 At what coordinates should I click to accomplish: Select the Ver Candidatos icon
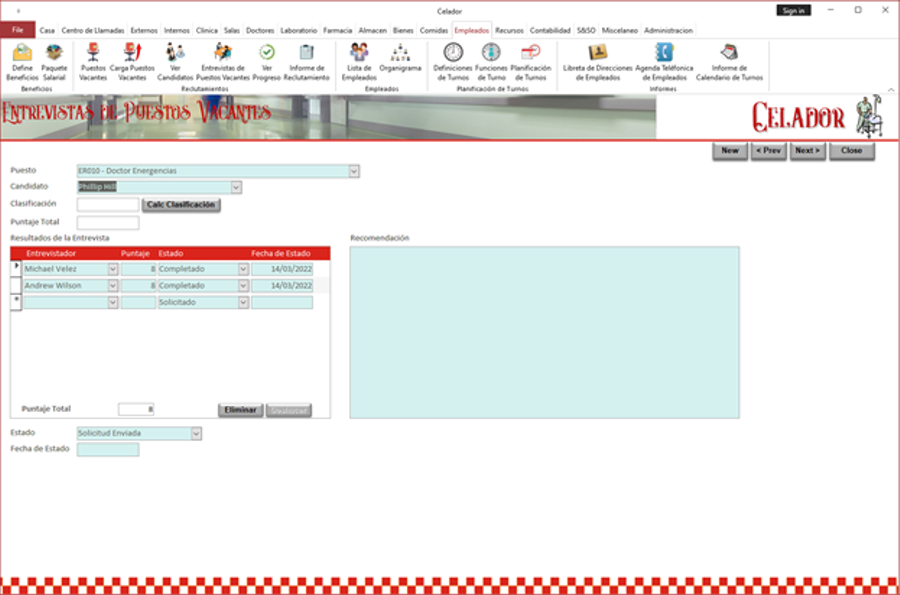click(x=175, y=54)
